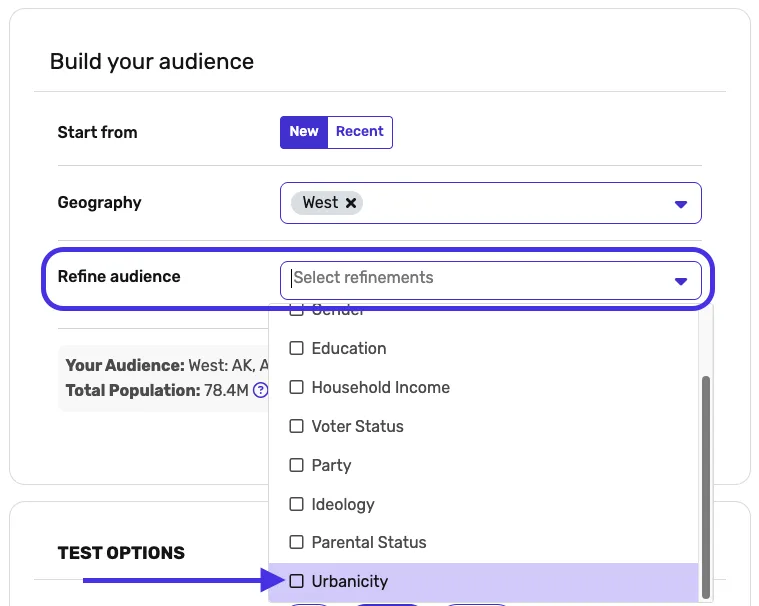Click the West chip label
Viewport: 759px width, 606px height.
click(x=320, y=203)
